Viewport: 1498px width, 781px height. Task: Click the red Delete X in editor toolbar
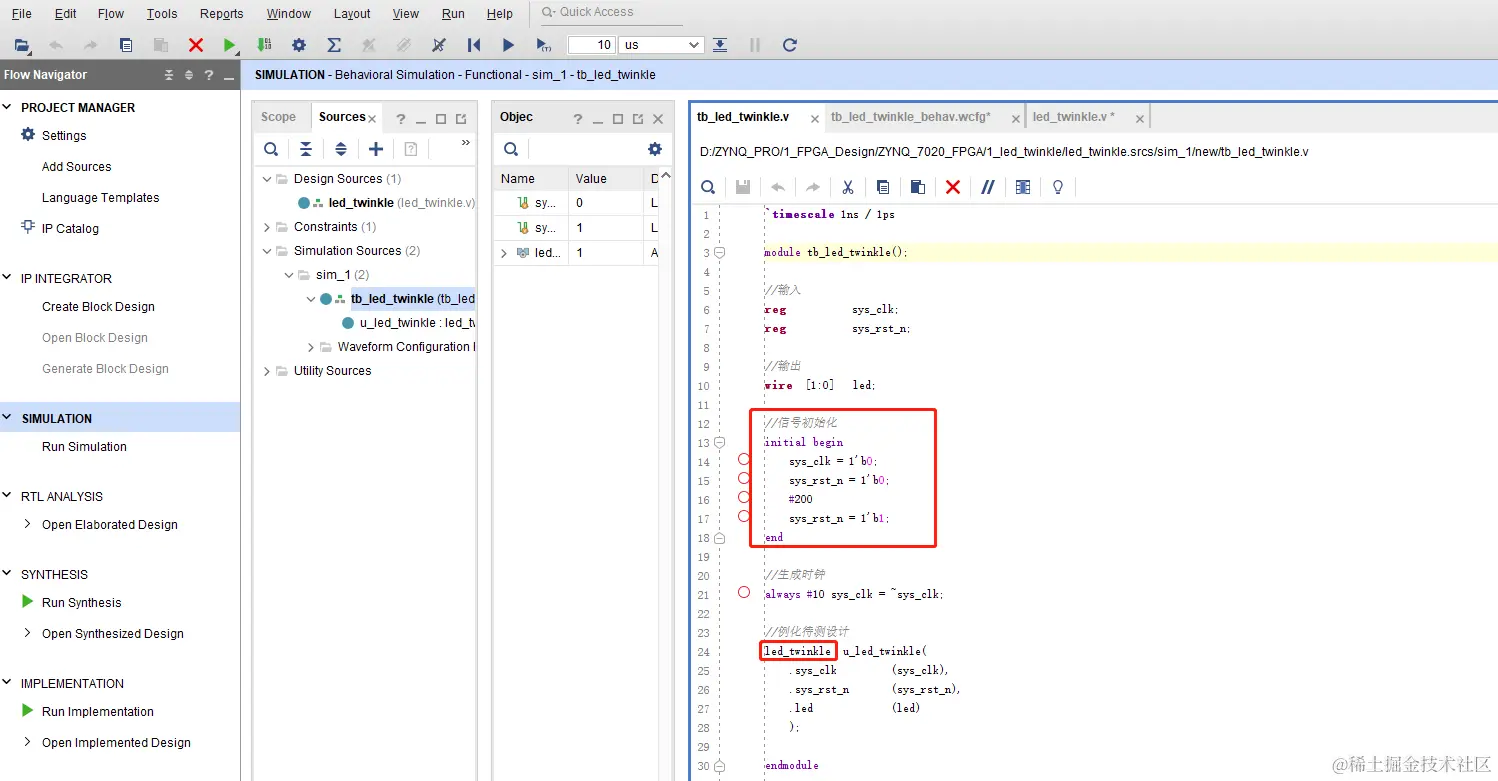pos(953,187)
